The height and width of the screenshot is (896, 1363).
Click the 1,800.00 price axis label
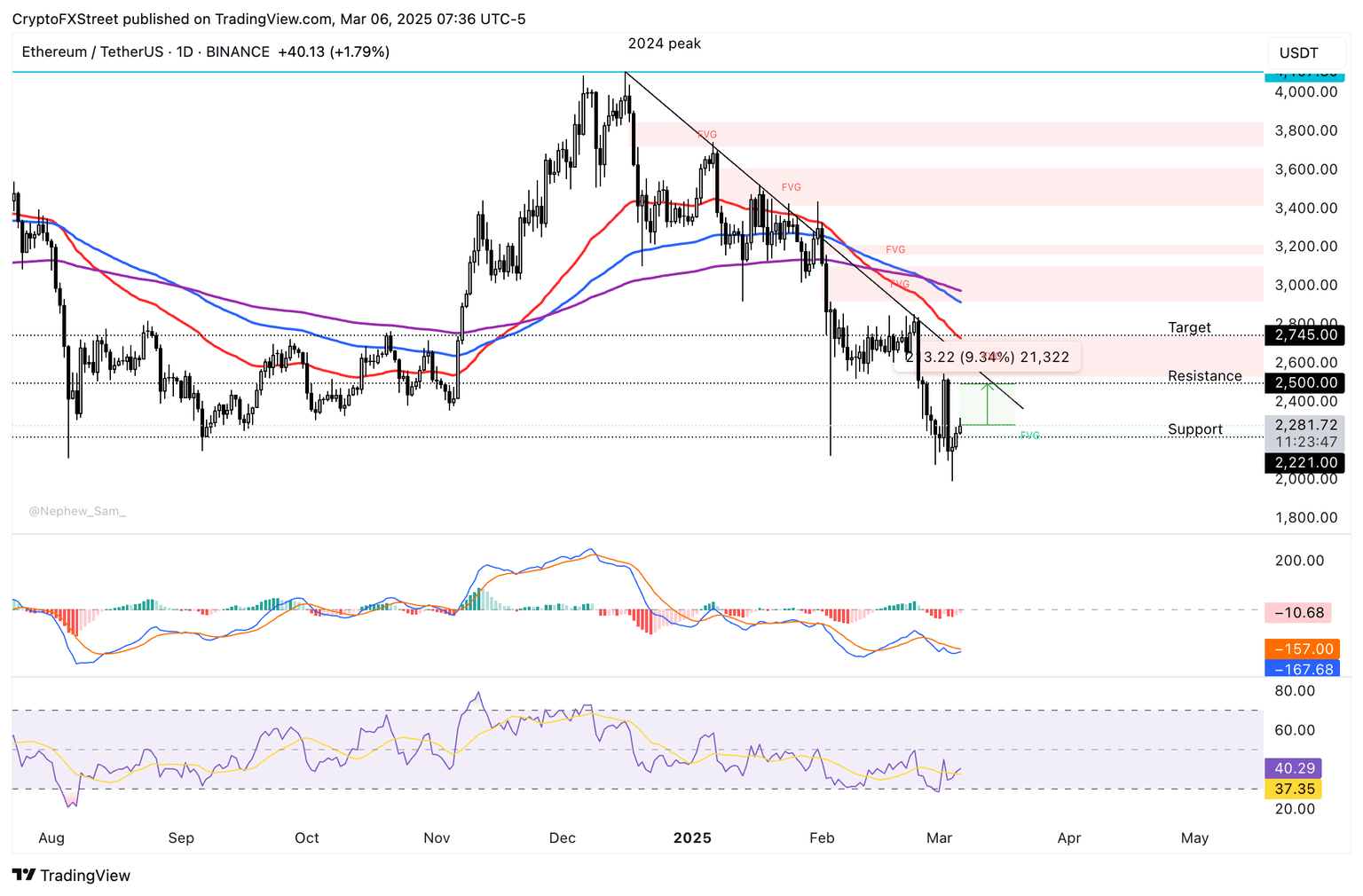tap(1305, 517)
